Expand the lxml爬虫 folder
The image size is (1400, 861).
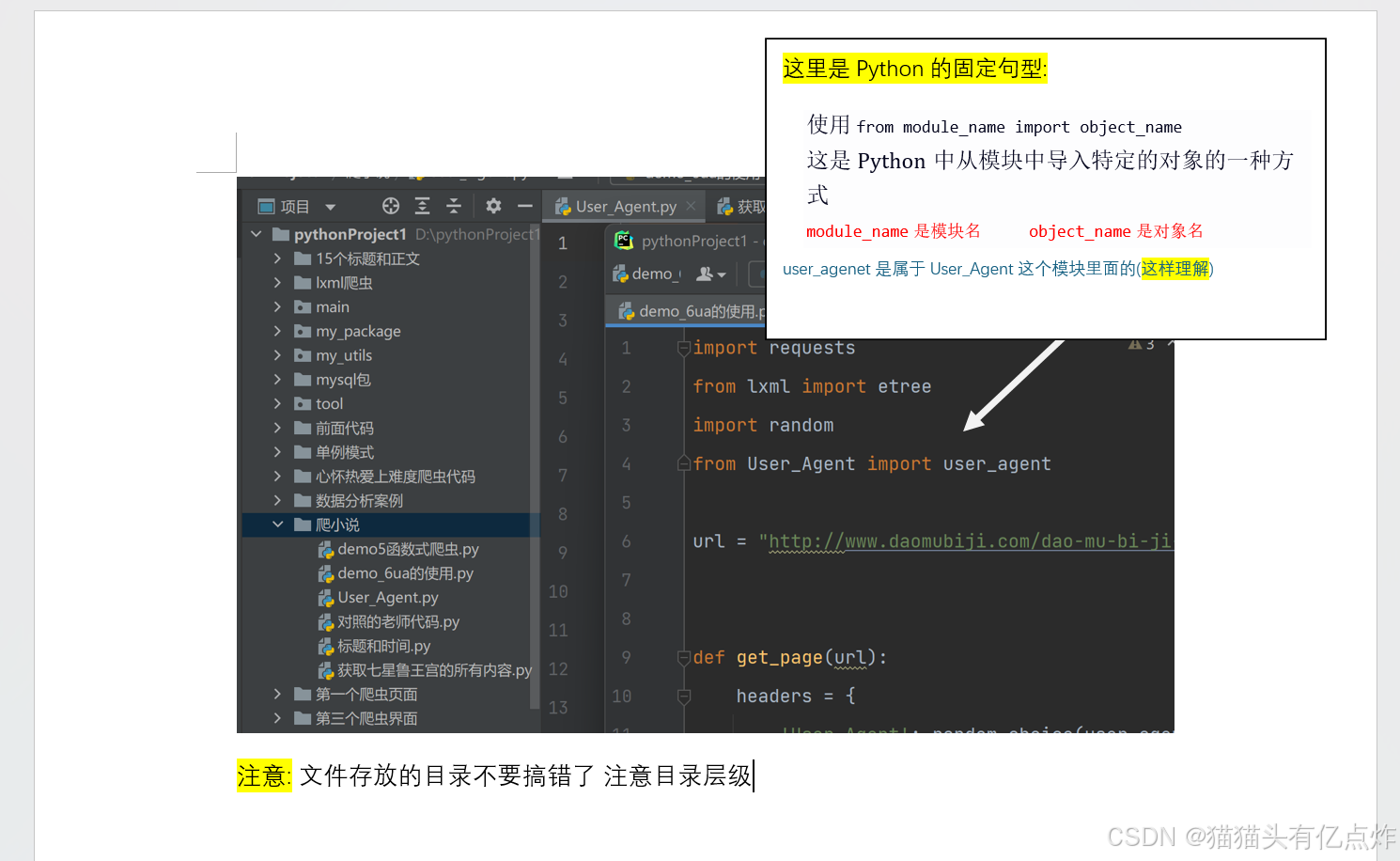277,283
